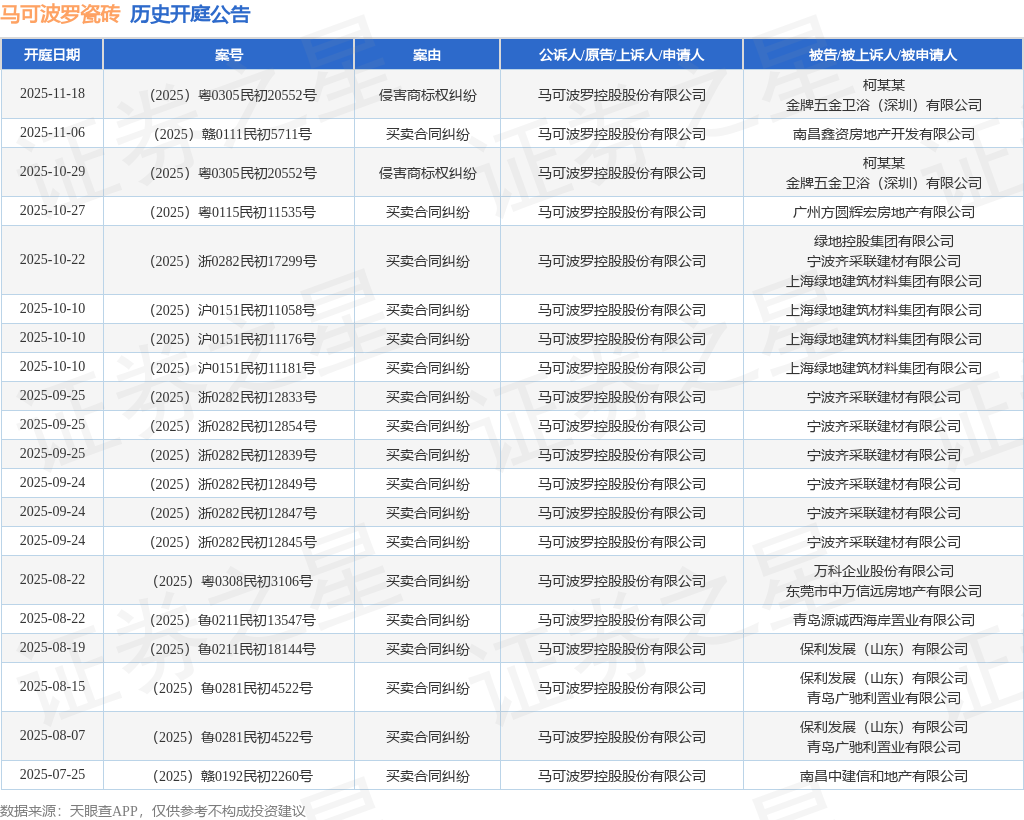Screen dimensions: 1024x820
Task: Click defendant 广州方圆辉宏房地产有限公司
Action: (x=884, y=212)
